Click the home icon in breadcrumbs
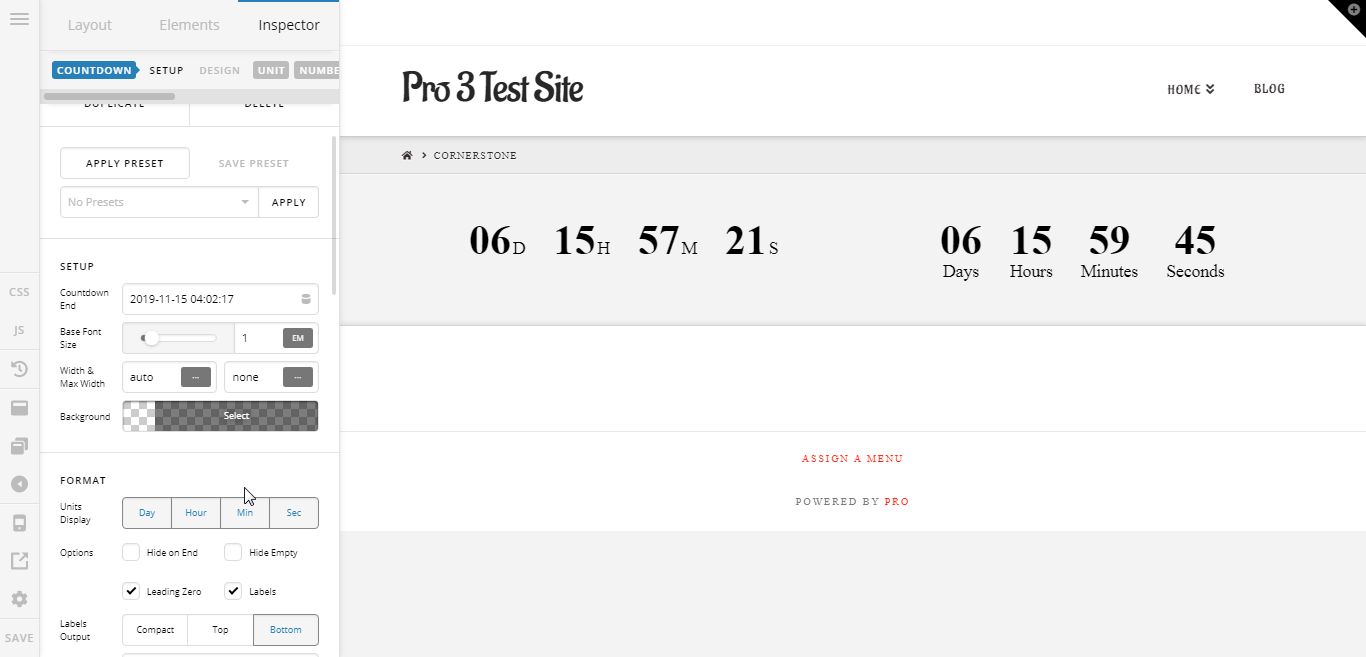The image size is (1366, 657). (x=407, y=155)
